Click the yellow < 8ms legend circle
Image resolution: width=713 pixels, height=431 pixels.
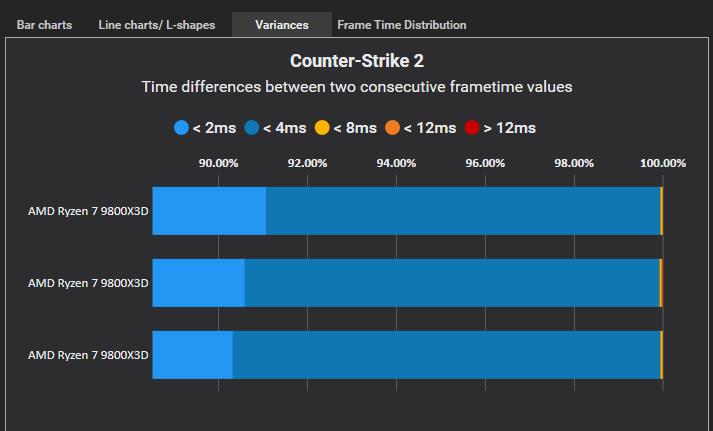pyautogui.click(x=322, y=128)
